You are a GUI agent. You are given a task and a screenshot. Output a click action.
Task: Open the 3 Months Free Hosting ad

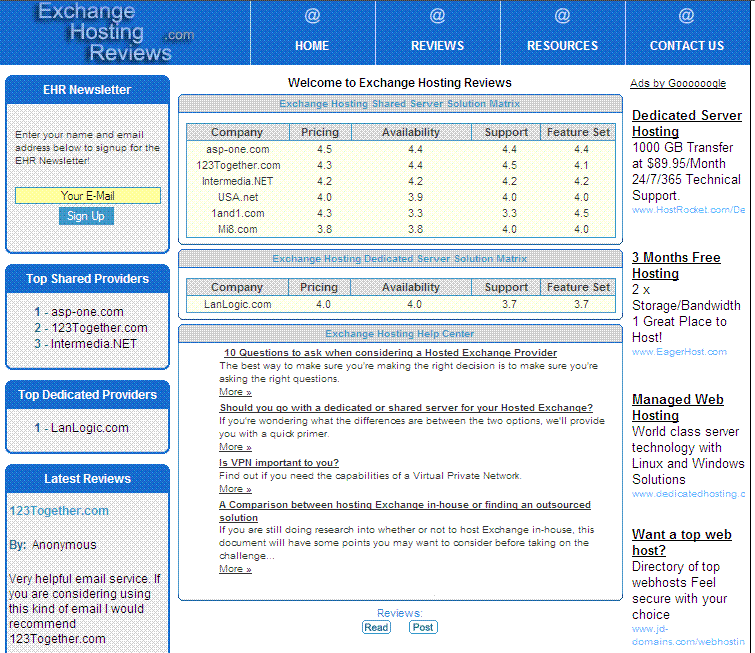[x=676, y=265]
